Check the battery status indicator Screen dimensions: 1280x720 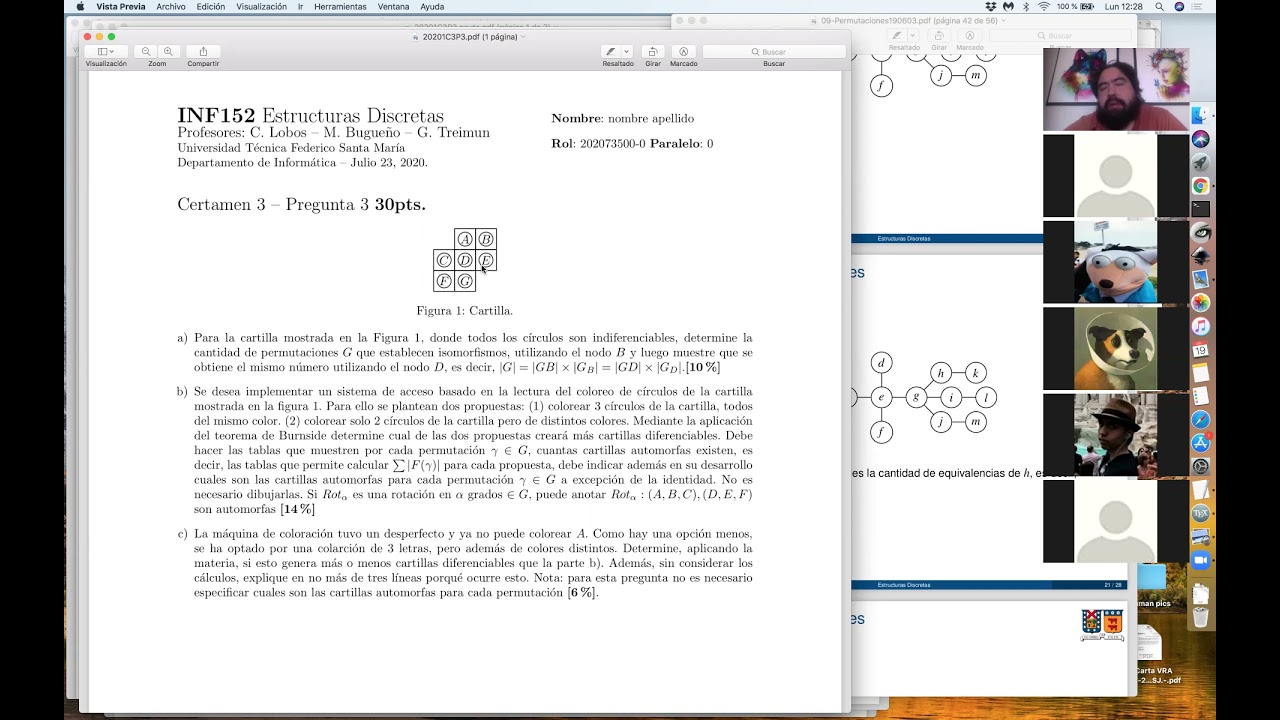click(1078, 6)
